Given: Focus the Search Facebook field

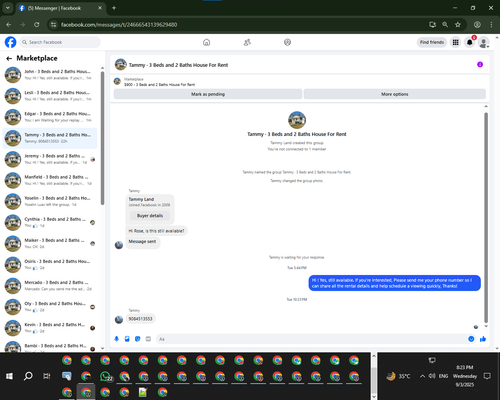Looking at the screenshot, I should click(60, 42).
